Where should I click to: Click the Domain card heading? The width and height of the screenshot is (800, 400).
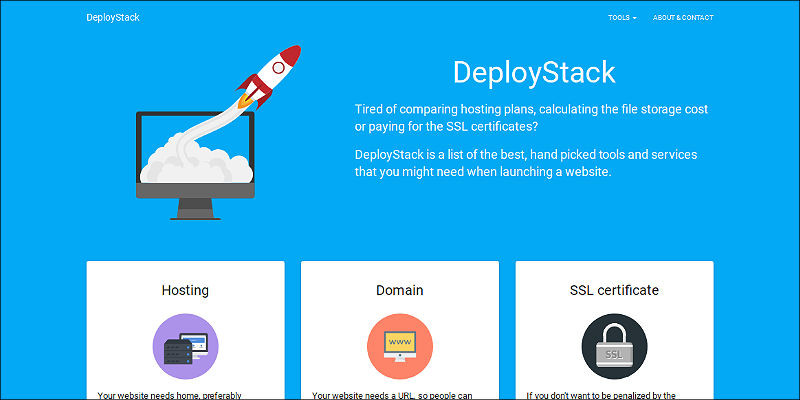point(399,290)
